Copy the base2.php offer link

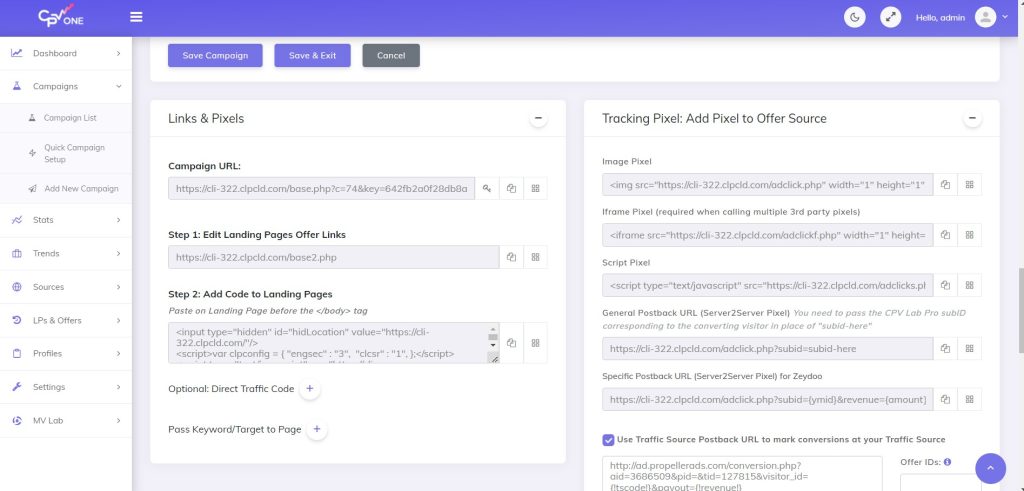tap(511, 257)
